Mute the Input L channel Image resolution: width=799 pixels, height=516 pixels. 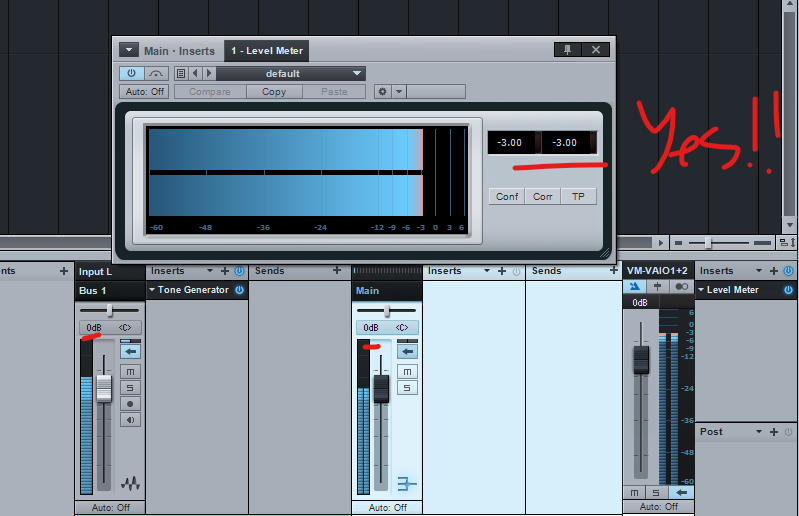(130, 372)
